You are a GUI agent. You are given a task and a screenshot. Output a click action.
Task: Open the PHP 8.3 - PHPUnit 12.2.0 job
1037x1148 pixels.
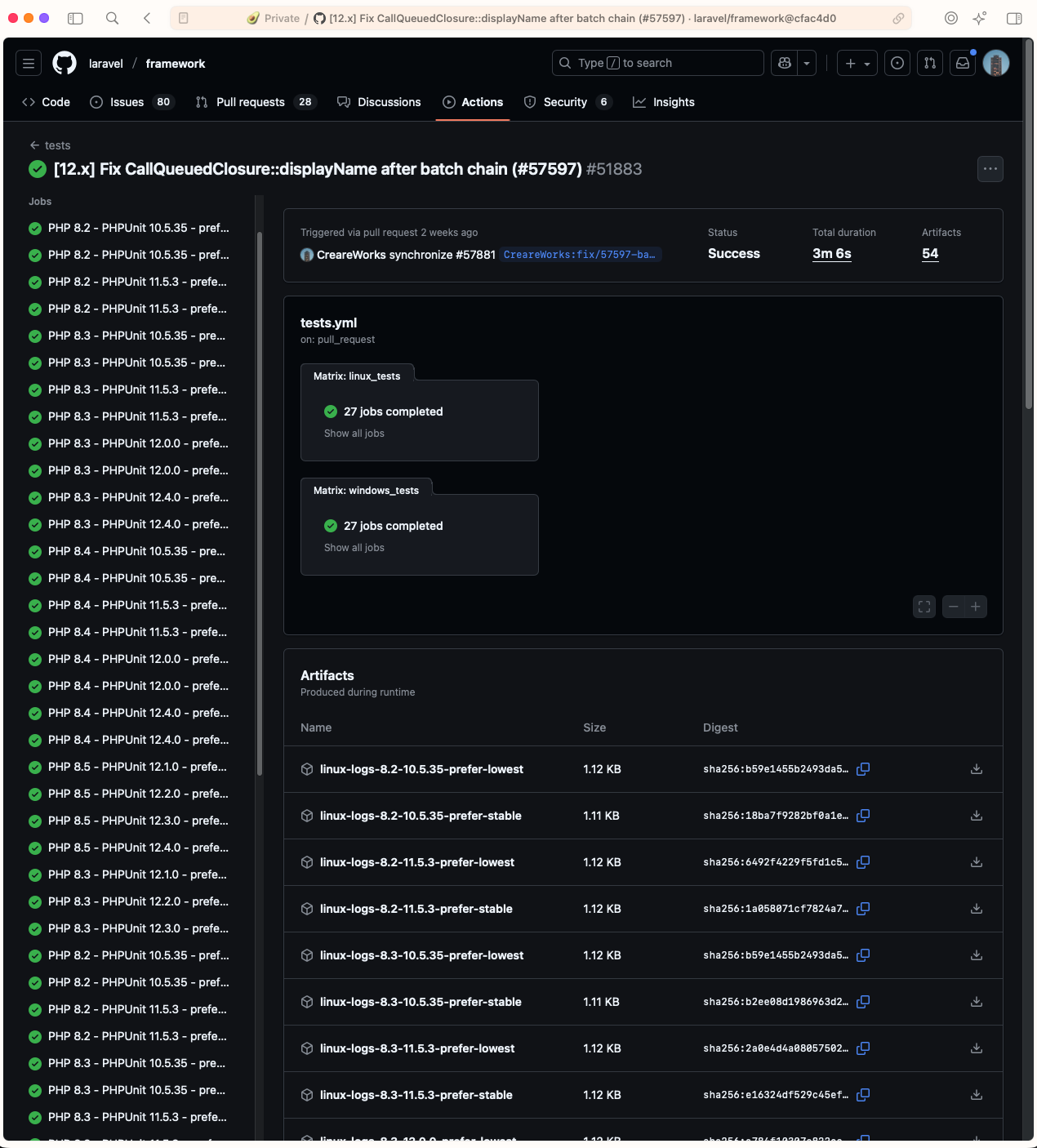point(129,901)
